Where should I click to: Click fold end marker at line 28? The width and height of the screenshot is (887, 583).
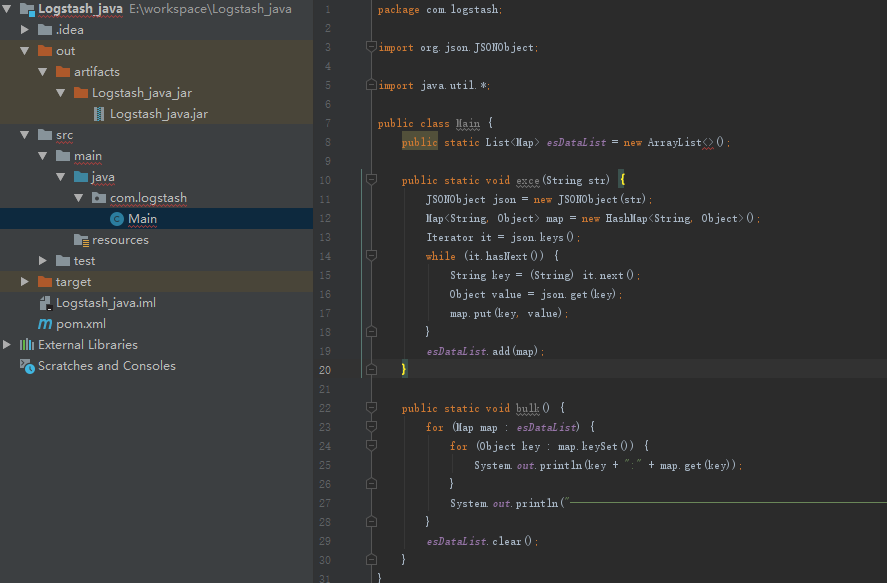[x=371, y=521]
